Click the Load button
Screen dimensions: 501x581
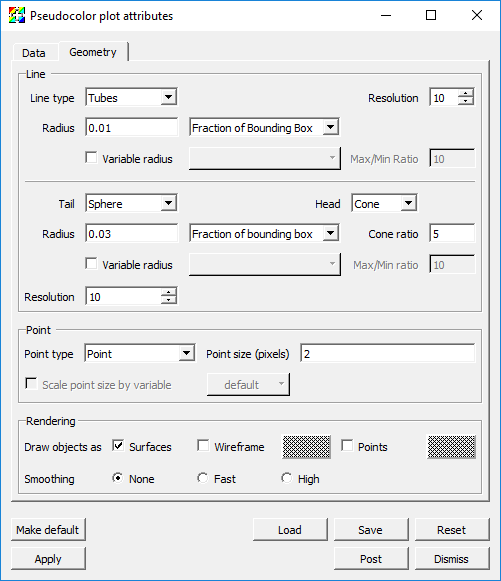coord(290,529)
